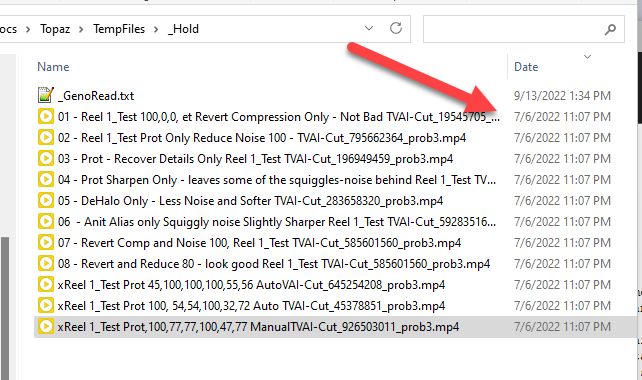The width and height of the screenshot is (642, 380).
Task: Click the date cell of 02 - Reel 1_Test row
Action: (x=562, y=138)
